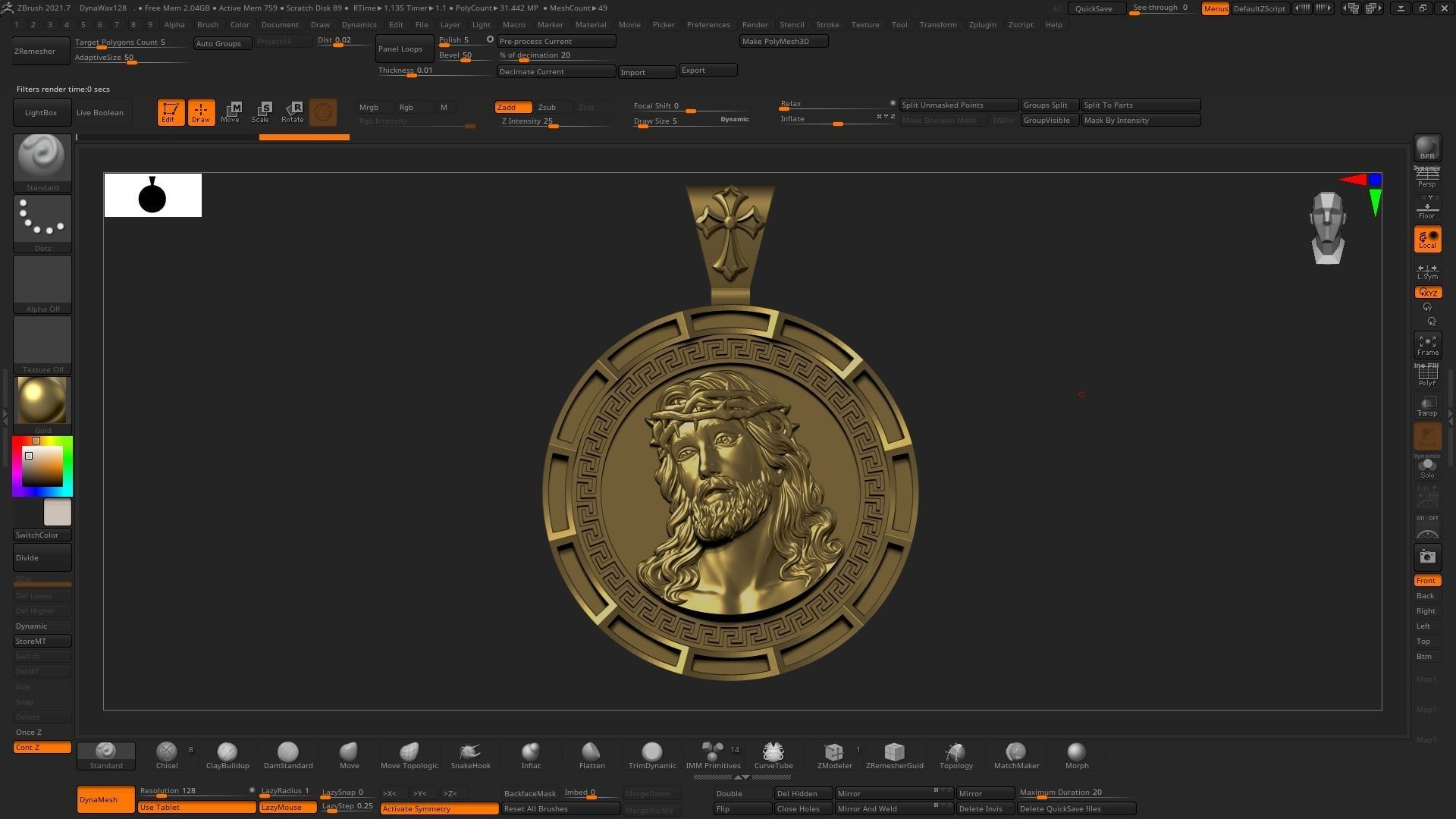The image size is (1456, 819).
Task: Click the BPR render button
Action: (x=1427, y=148)
